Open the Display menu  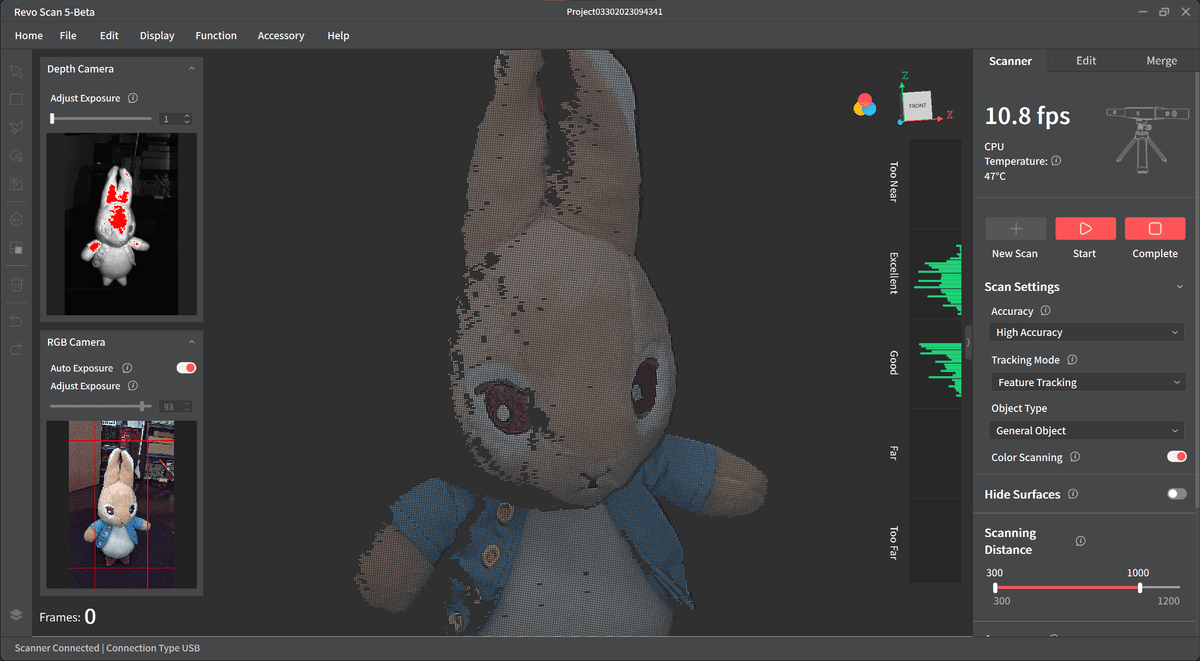coord(157,36)
